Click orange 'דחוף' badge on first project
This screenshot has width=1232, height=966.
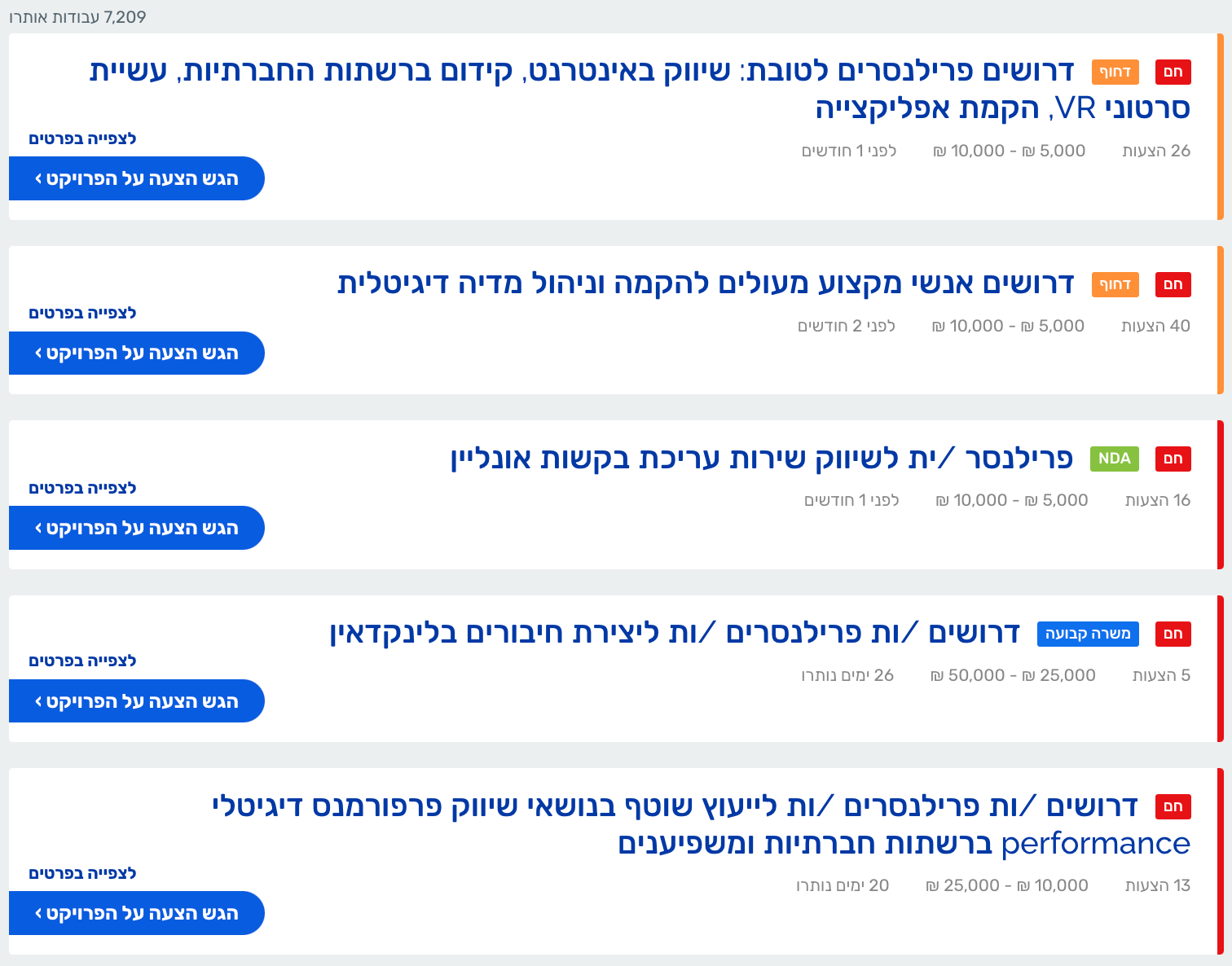1115,72
